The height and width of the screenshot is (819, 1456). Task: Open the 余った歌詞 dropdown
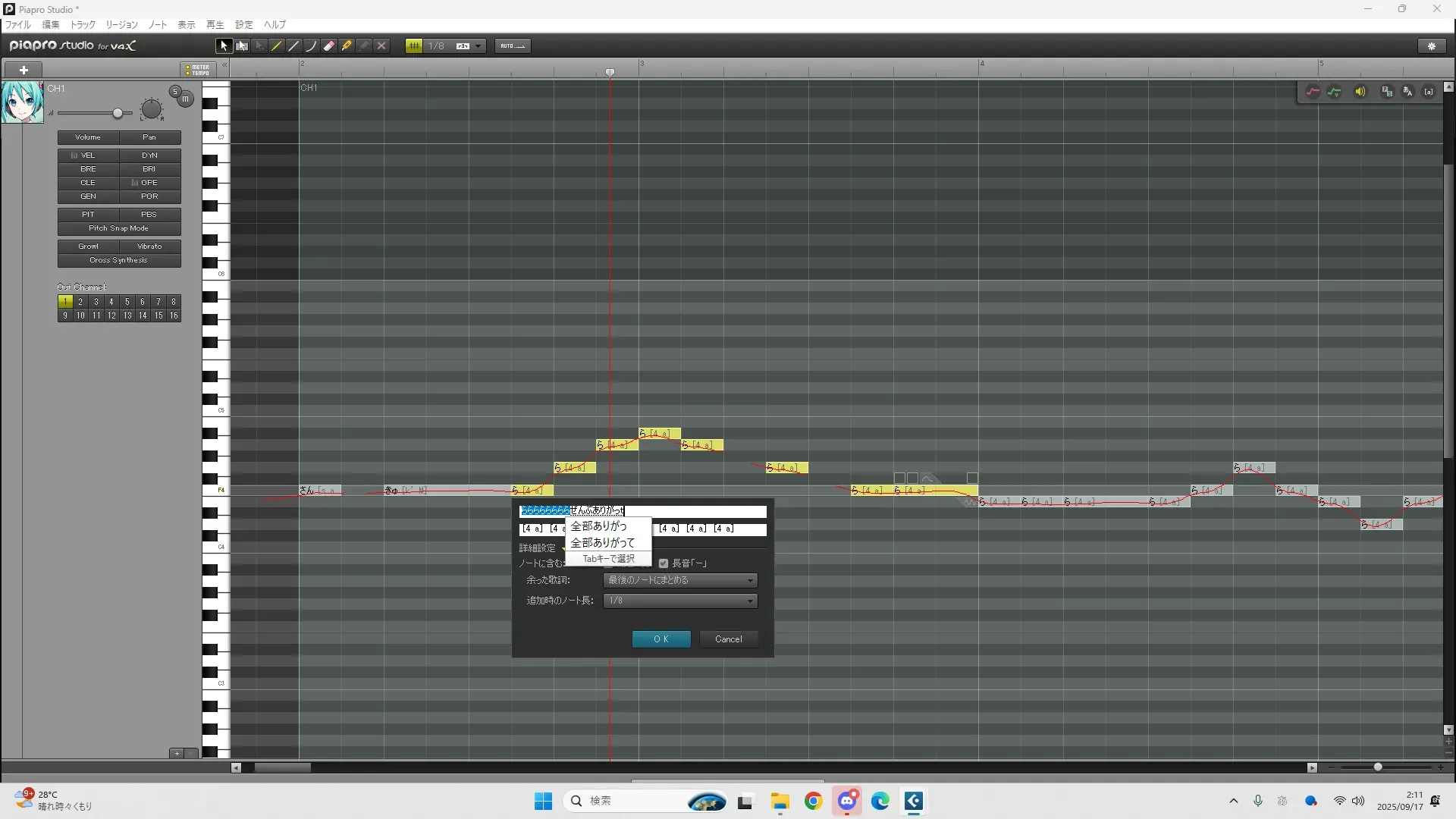tap(680, 580)
